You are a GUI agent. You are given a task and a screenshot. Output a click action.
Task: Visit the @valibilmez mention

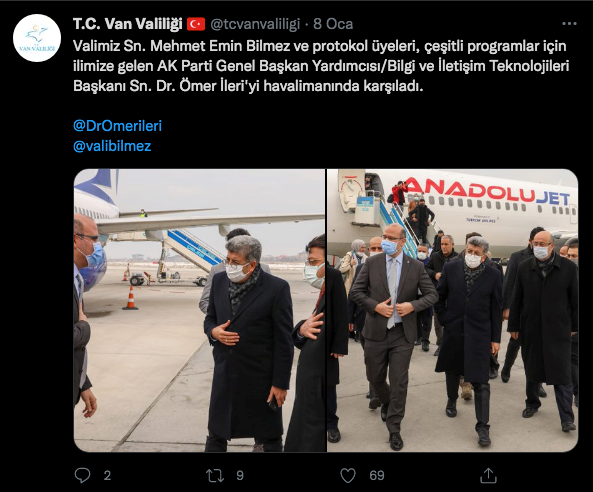point(112,146)
